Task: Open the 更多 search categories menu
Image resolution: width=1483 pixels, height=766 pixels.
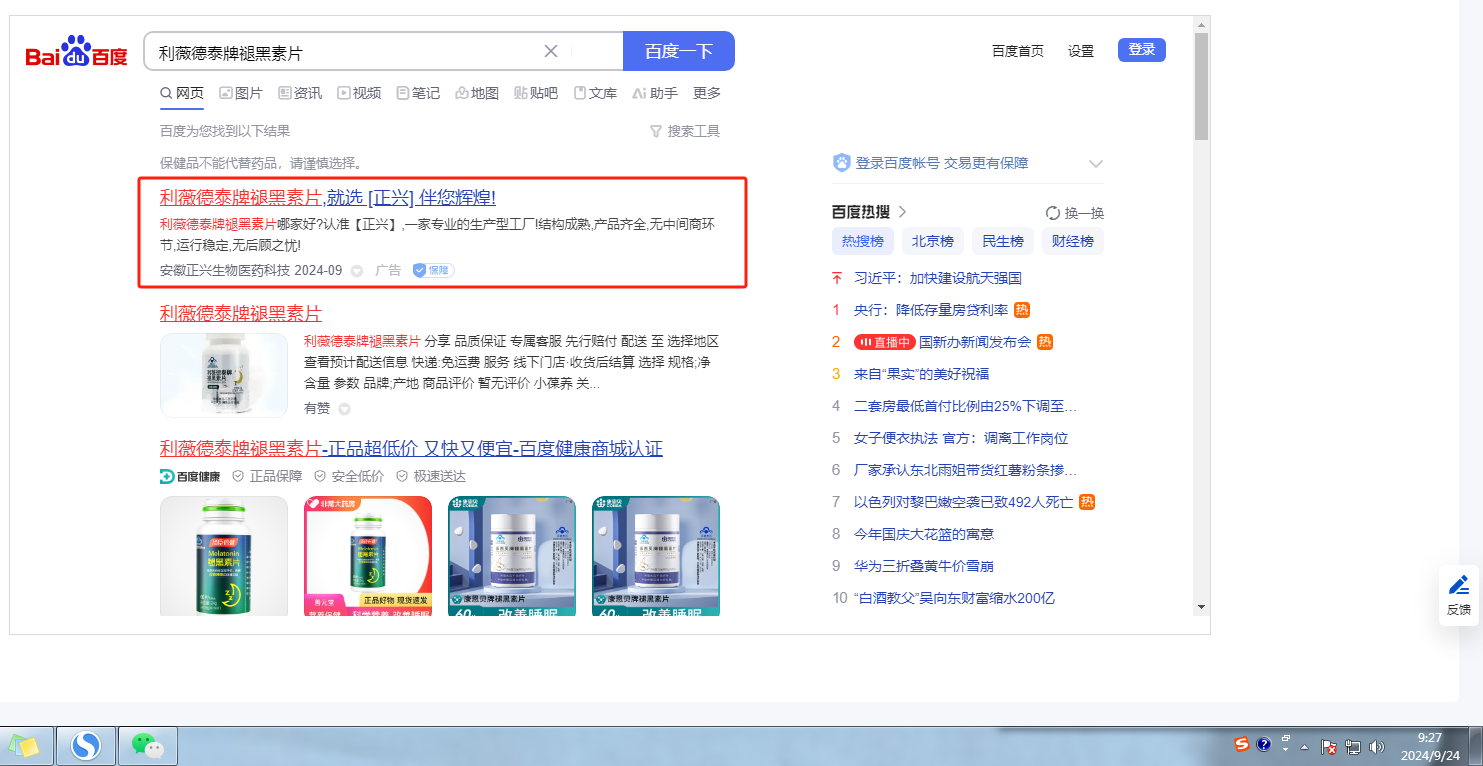Action: click(x=707, y=93)
